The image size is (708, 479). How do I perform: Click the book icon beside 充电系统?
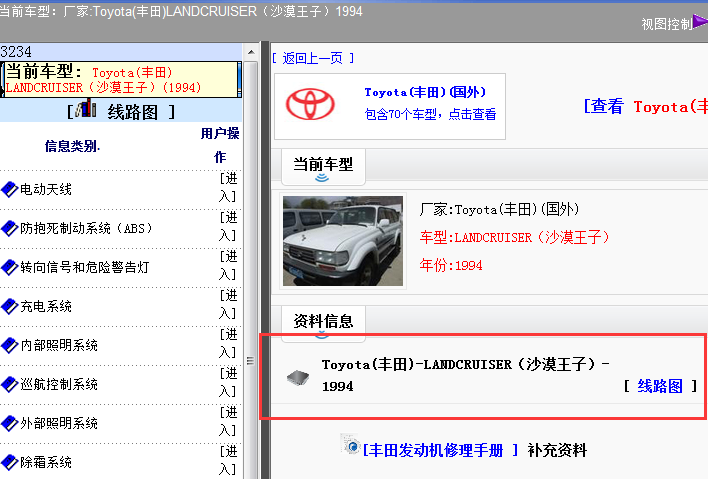point(9,306)
